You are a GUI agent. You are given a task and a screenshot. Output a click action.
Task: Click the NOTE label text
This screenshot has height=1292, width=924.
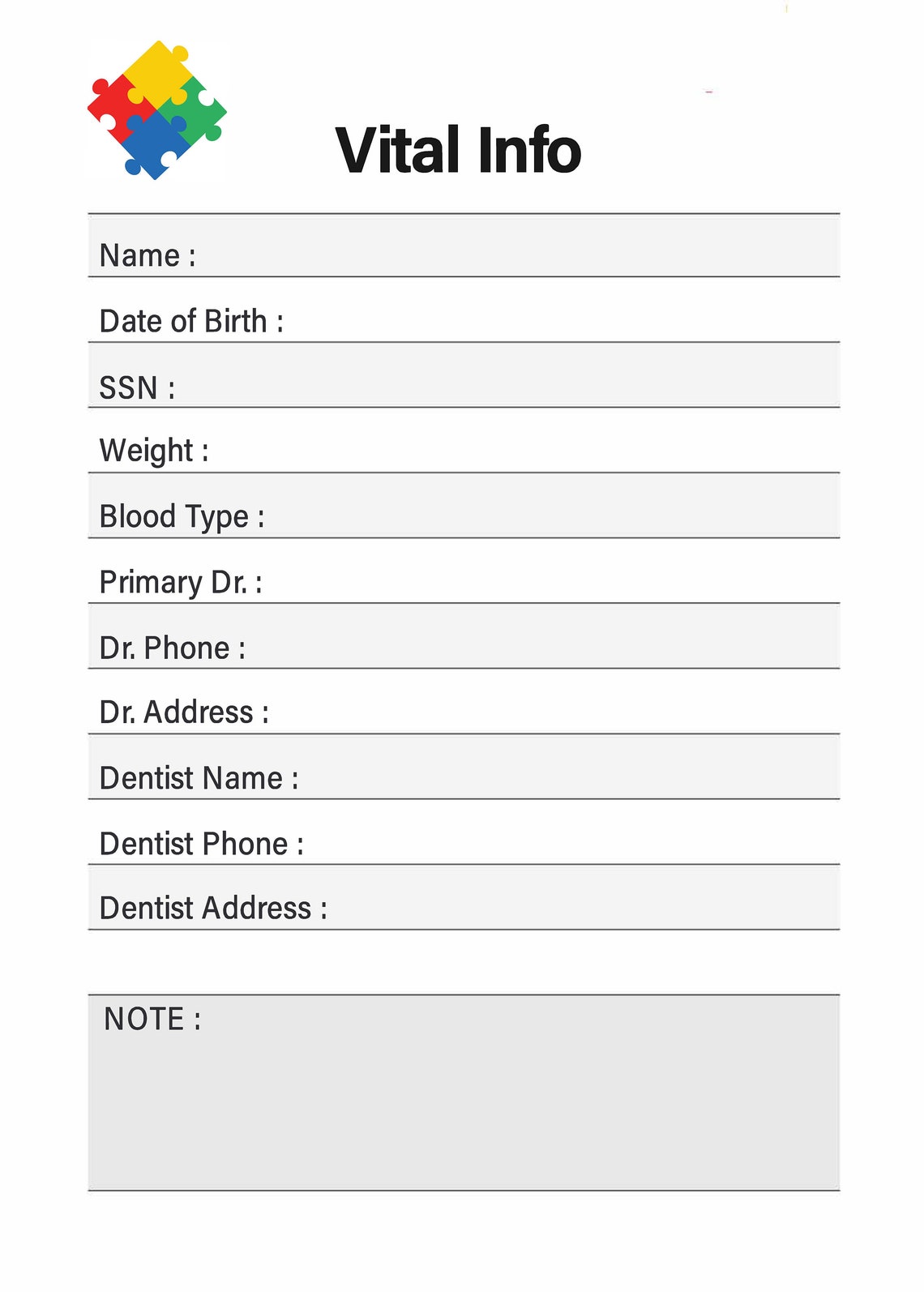(x=152, y=1019)
